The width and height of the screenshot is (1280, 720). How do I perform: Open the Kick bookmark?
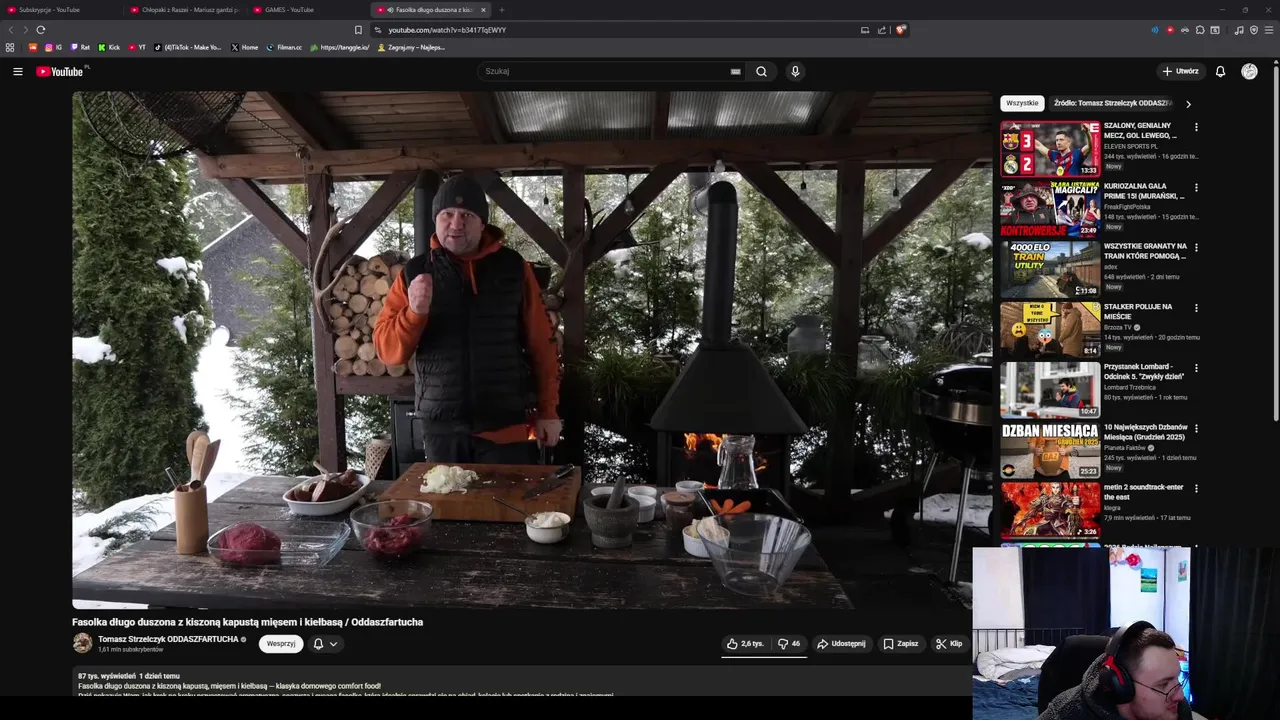pyautogui.click(x=109, y=47)
